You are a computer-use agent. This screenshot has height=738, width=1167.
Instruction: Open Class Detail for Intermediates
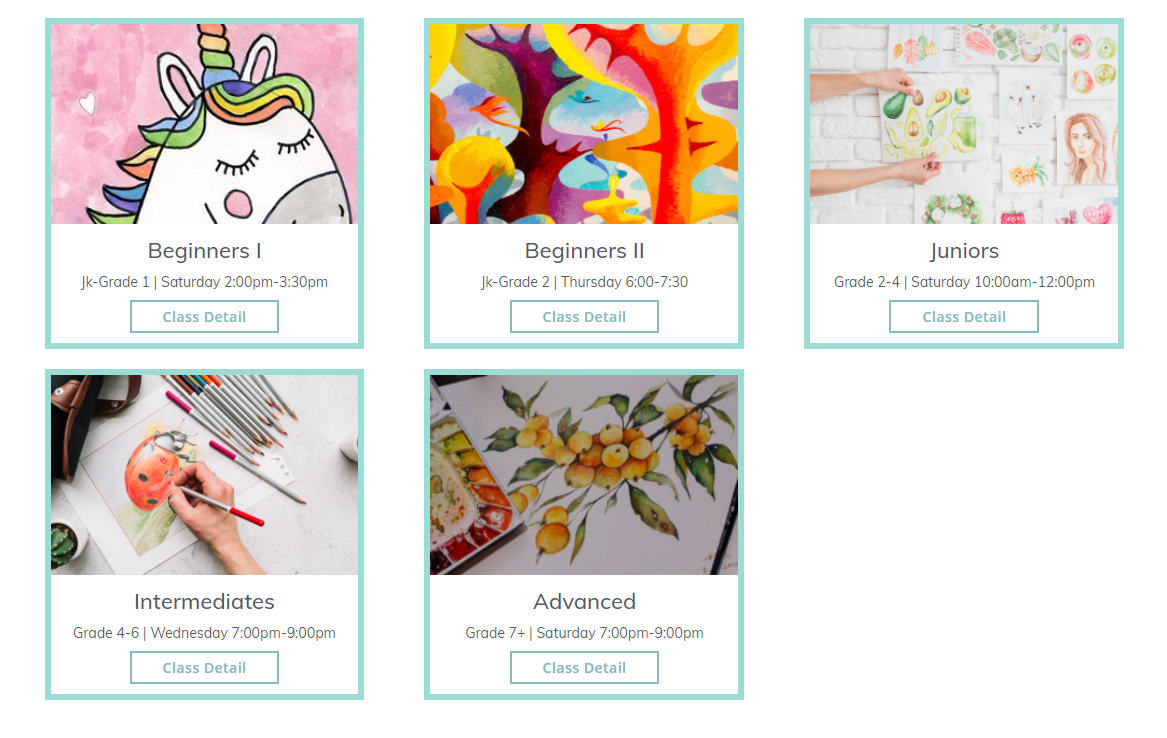coord(204,667)
